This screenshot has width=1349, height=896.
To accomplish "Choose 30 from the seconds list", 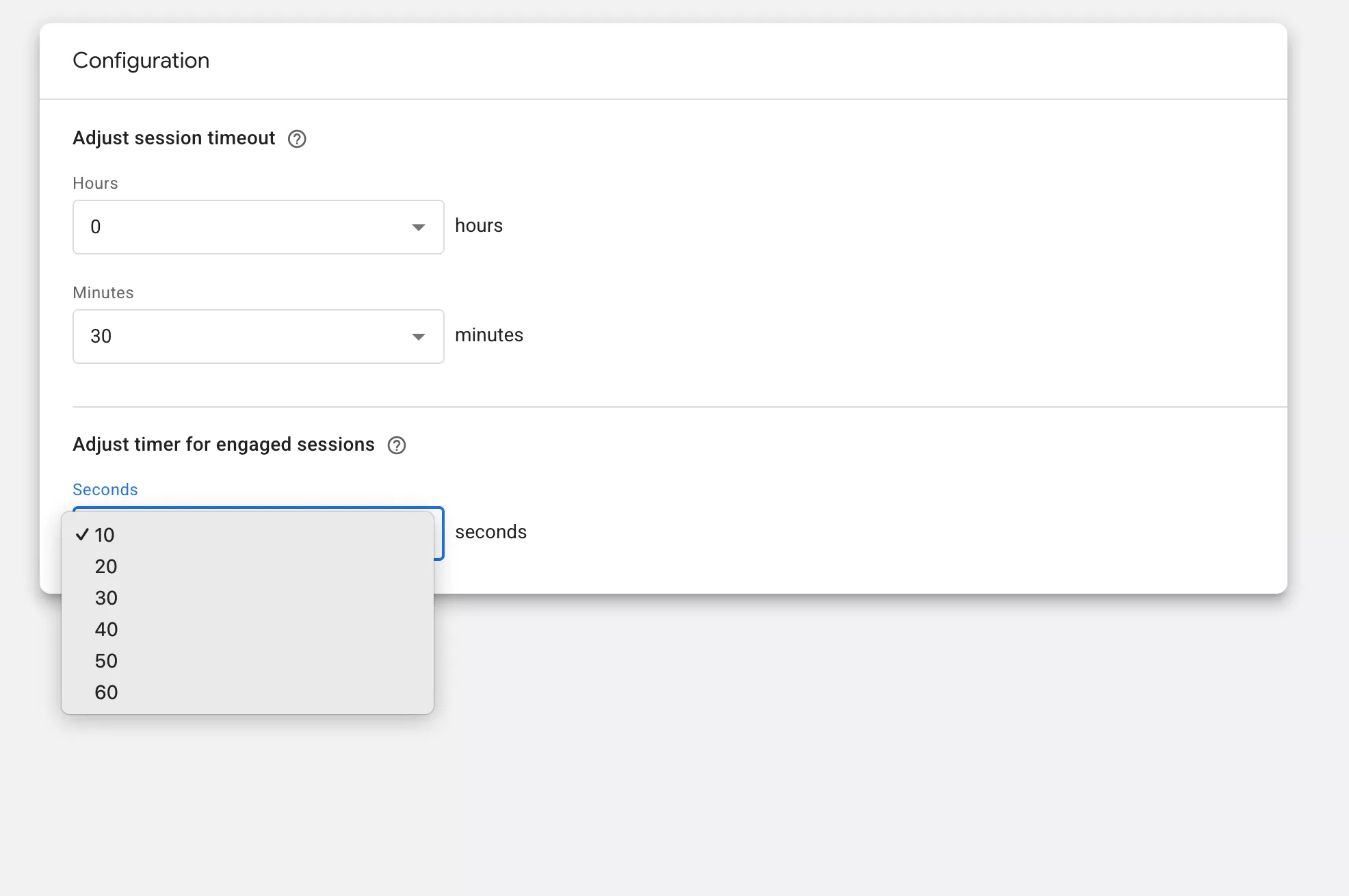I will (x=106, y=598).
